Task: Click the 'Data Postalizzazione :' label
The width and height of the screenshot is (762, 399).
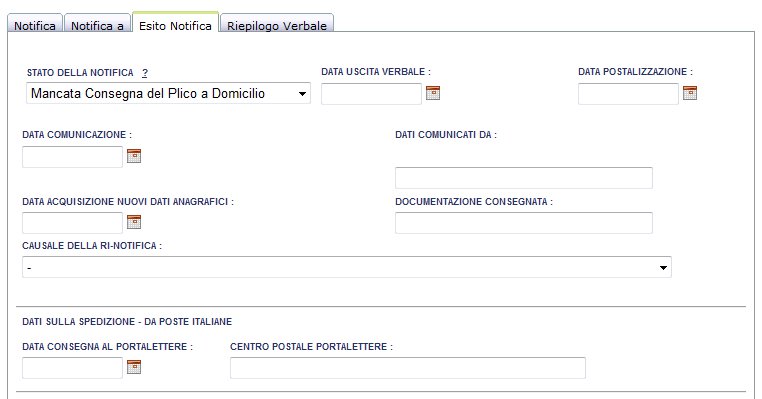Action: coord(635,72)
